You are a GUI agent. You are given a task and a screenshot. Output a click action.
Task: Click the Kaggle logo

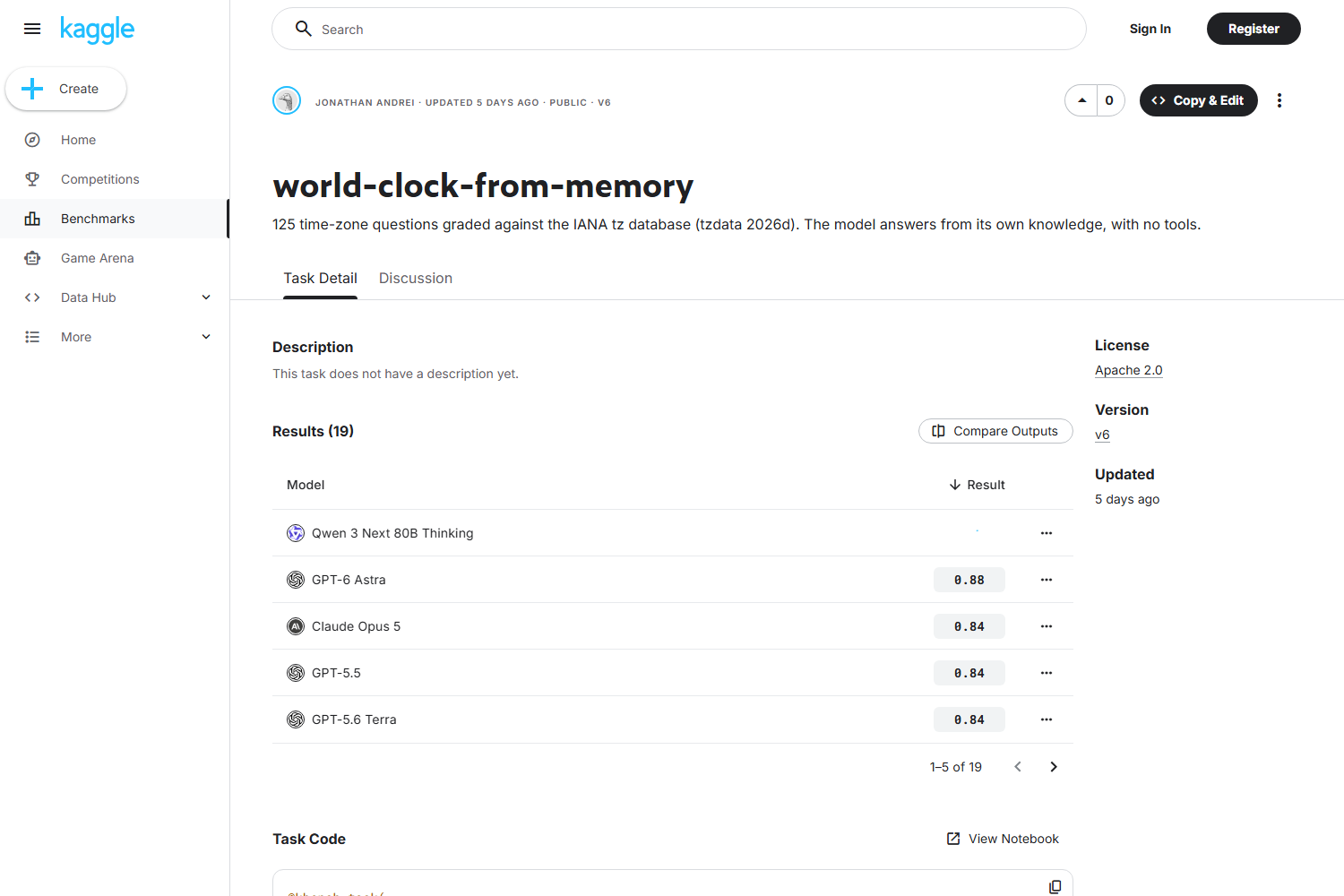[97, 30]
